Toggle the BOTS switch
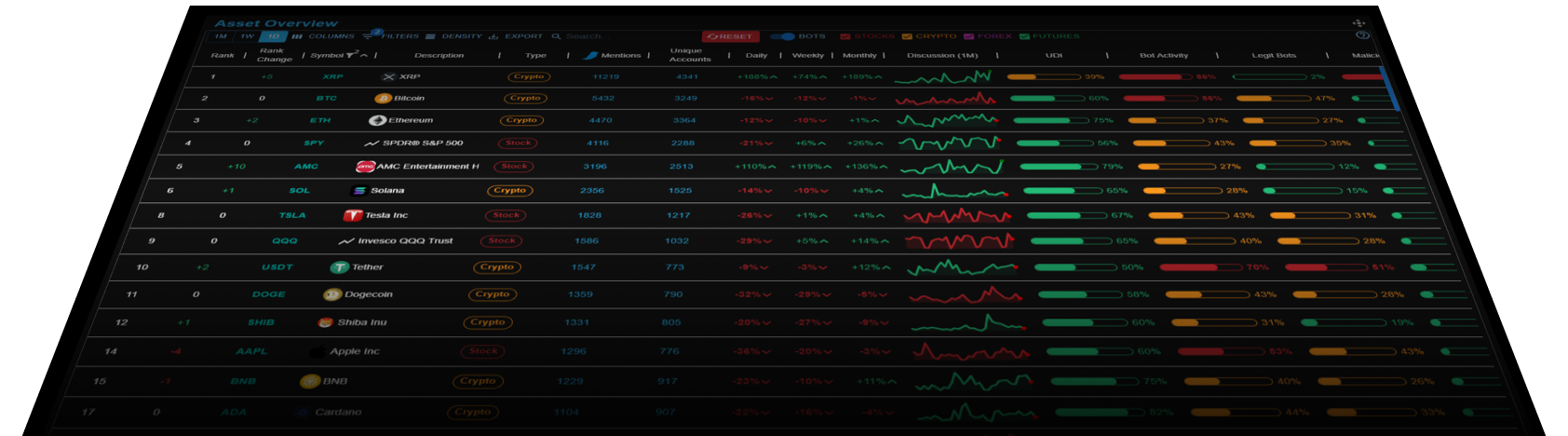Viewport: 1568px width, 436px height. click(x=782, y=36)
